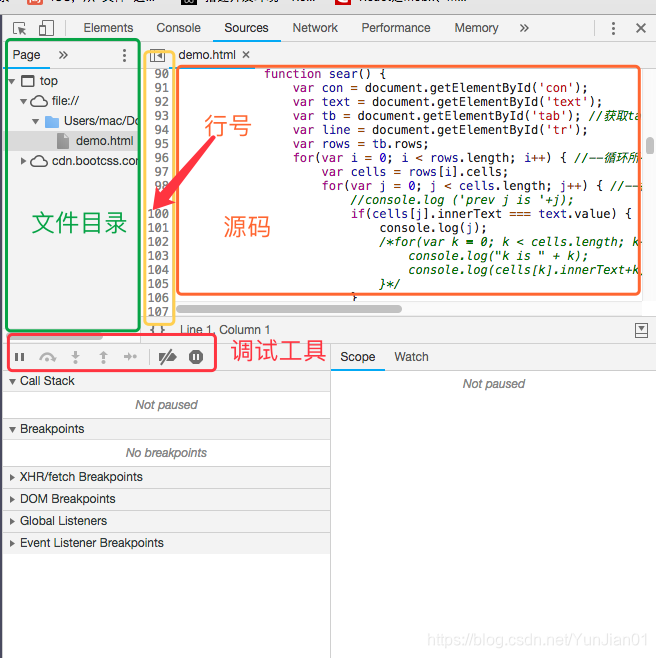Toggle pause on exceptions
Image resolution: width=656 pixels, height=658 pixels.
click(196, 356)
